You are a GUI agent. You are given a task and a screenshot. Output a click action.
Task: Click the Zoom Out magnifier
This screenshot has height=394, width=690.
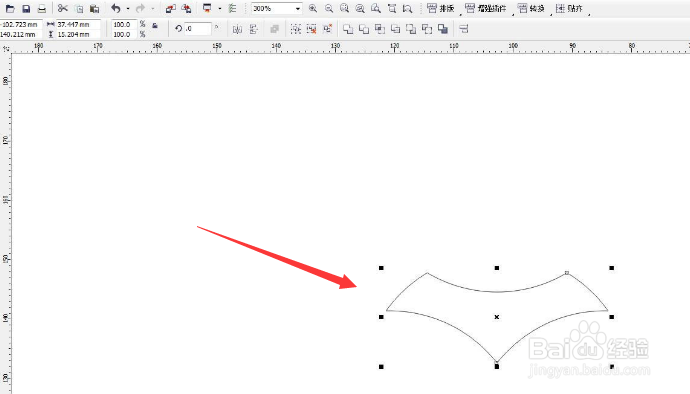[329, 8]
